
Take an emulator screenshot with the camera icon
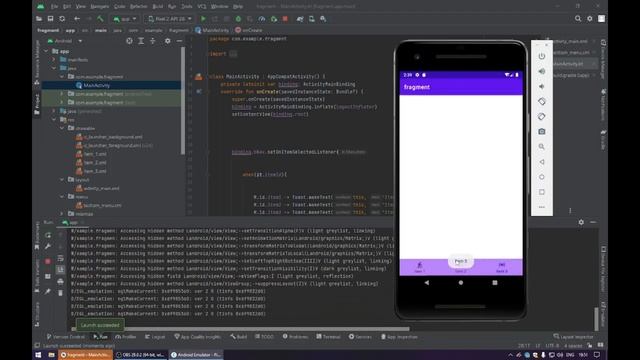tap(542, 131)
